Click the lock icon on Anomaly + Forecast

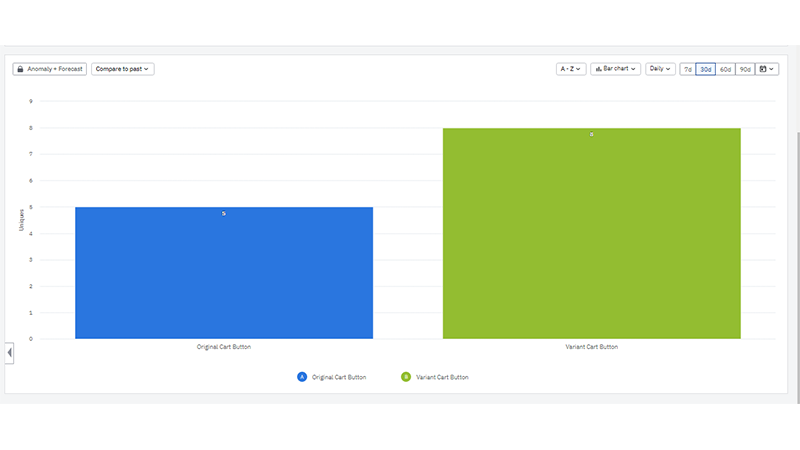tap(21, 69)
